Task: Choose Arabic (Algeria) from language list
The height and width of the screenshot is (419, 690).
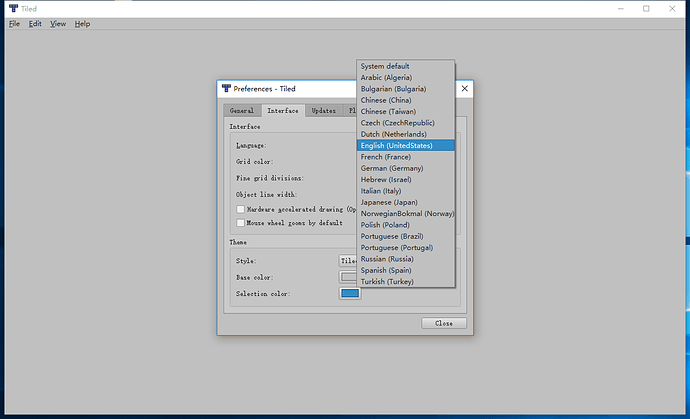Action: 405,77
